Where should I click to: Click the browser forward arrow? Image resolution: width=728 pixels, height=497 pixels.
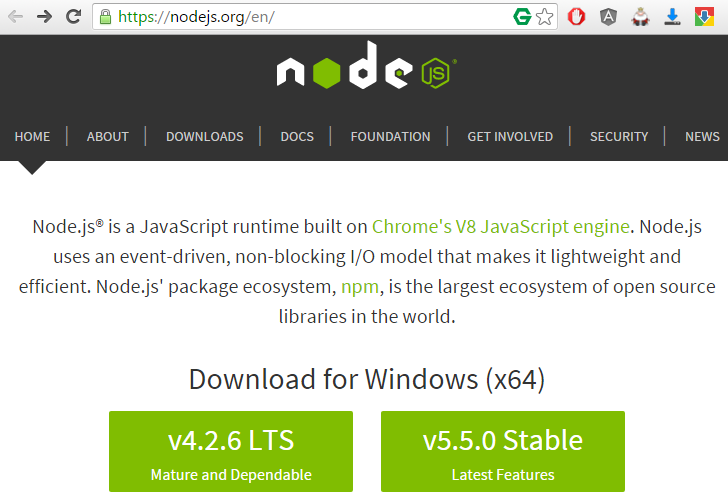pos(45,17)
